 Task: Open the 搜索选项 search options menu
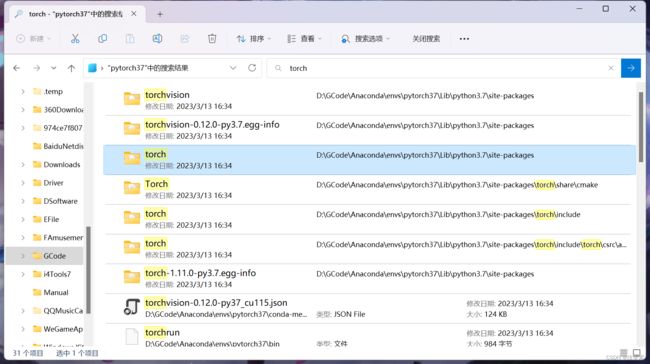(365, 39)
